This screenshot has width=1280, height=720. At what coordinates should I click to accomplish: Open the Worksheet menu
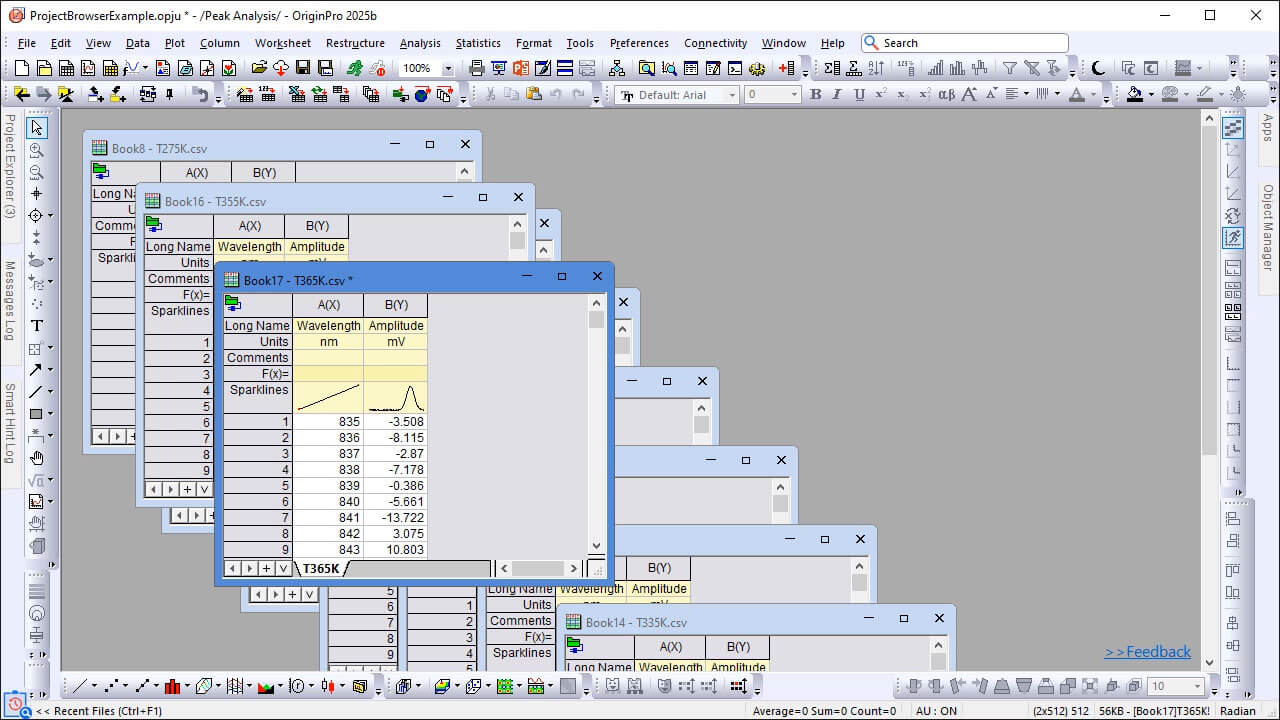tap(282, 43)
